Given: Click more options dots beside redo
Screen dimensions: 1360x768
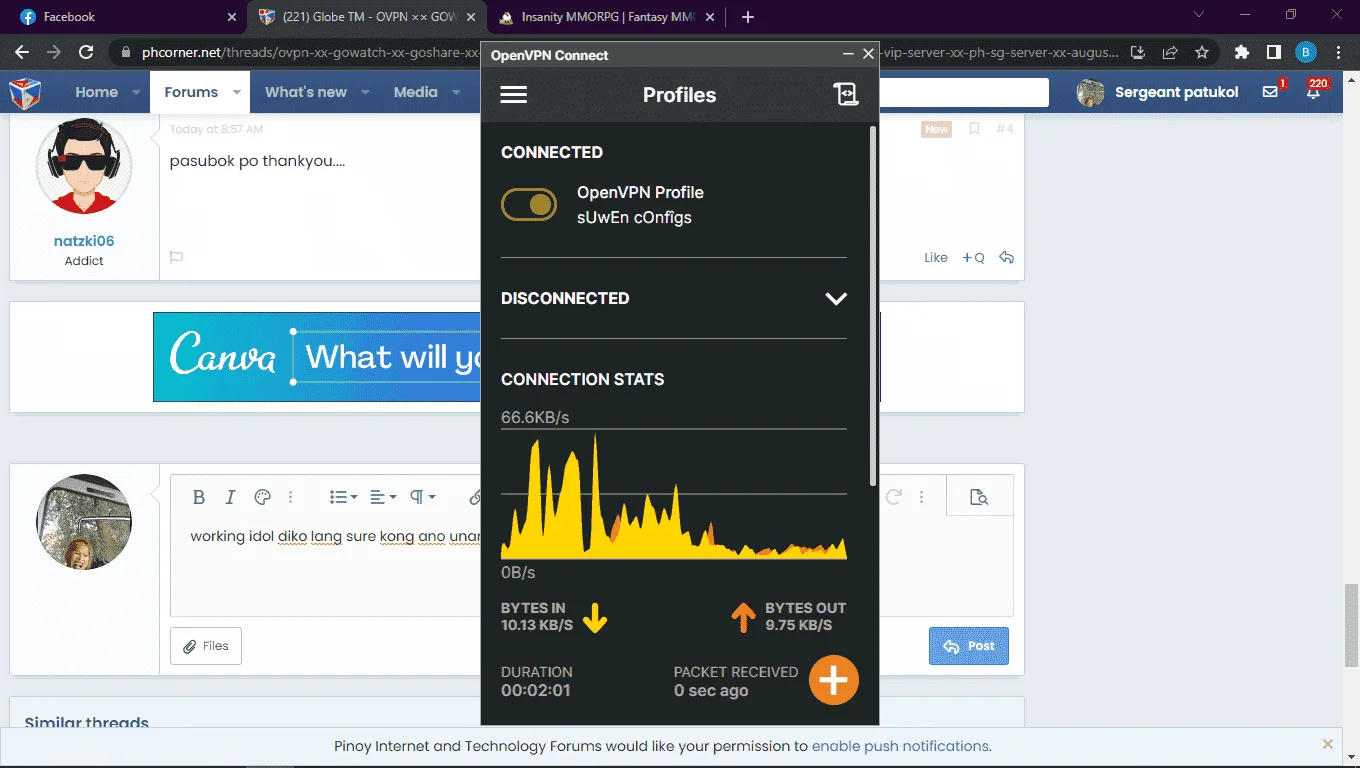Looking at the screenshot, I should click(922, 497).
